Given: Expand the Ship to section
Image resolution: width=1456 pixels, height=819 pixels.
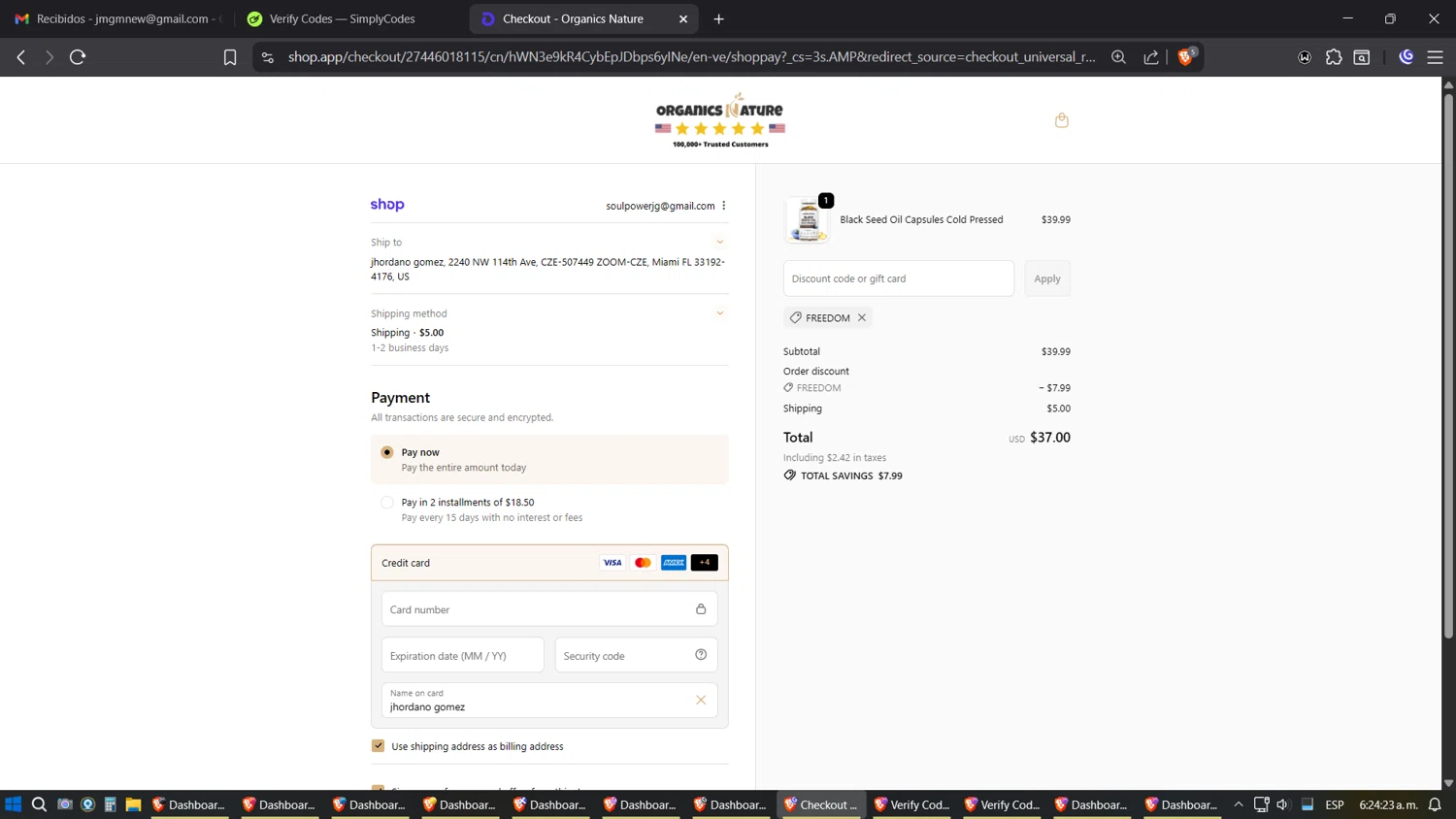Looking at the screenshot, I should click(x=720, y=243).
